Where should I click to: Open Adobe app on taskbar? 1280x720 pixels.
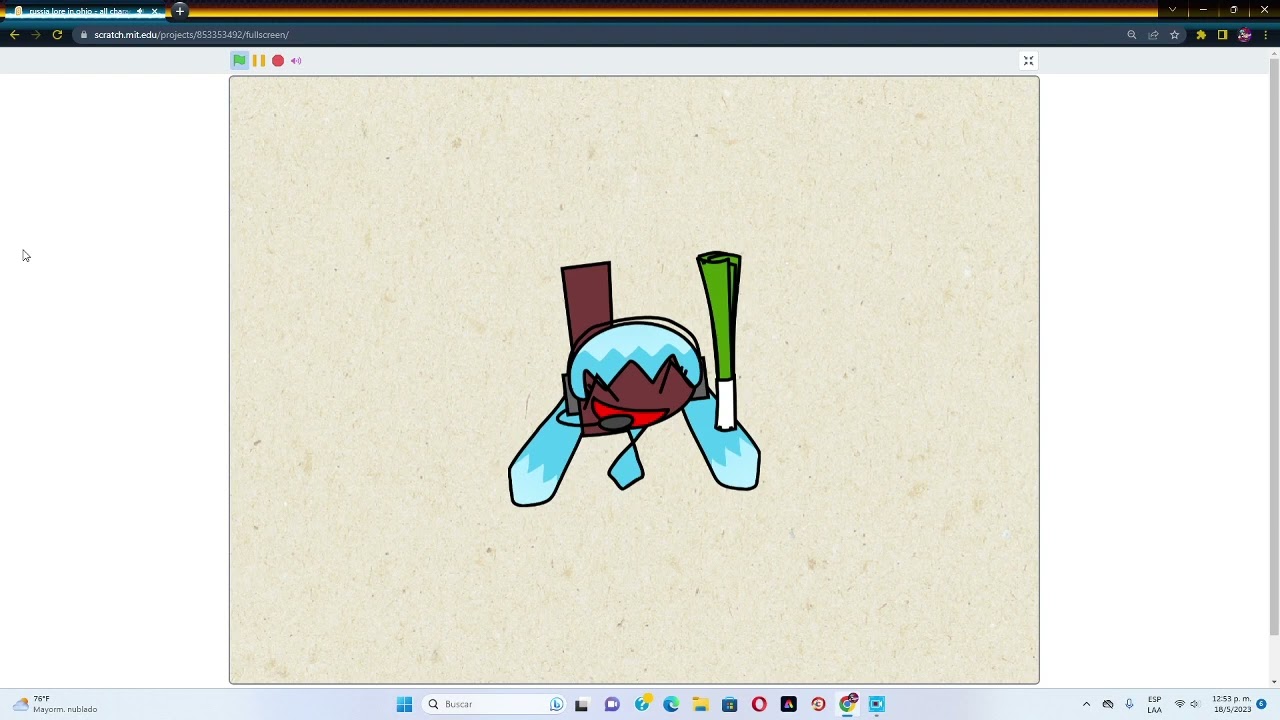pyautogui.click(x=789, y=704)
